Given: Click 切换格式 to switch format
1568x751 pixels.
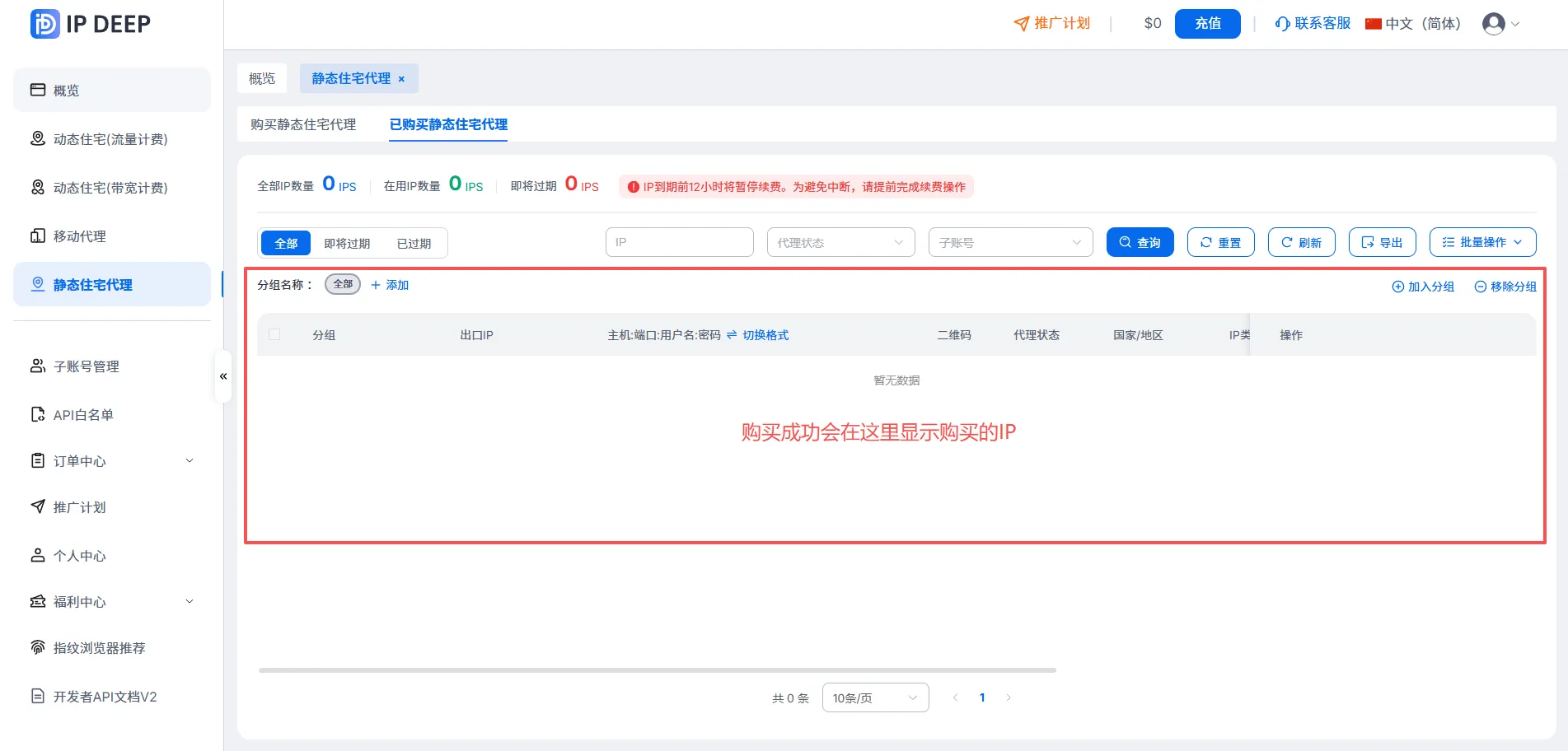Looking at the screenshot, I should click(x=758, y=335).
